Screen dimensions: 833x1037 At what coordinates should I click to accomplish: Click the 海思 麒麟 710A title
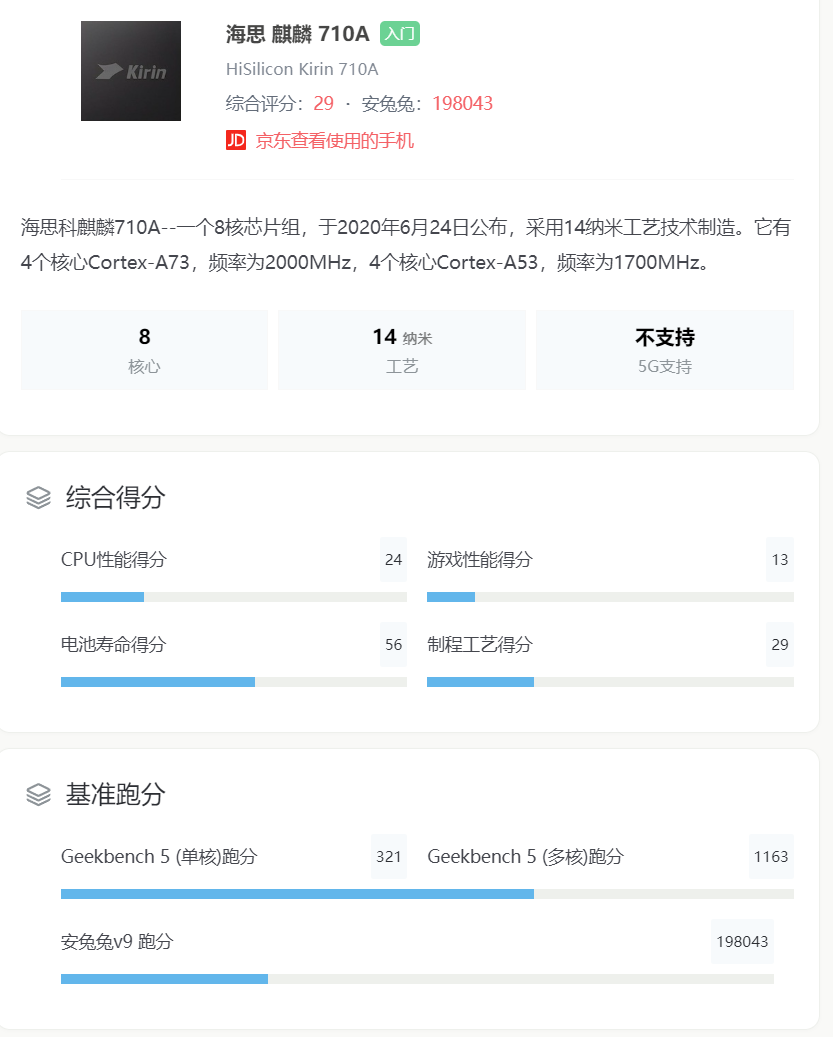(x=298, y=34)
